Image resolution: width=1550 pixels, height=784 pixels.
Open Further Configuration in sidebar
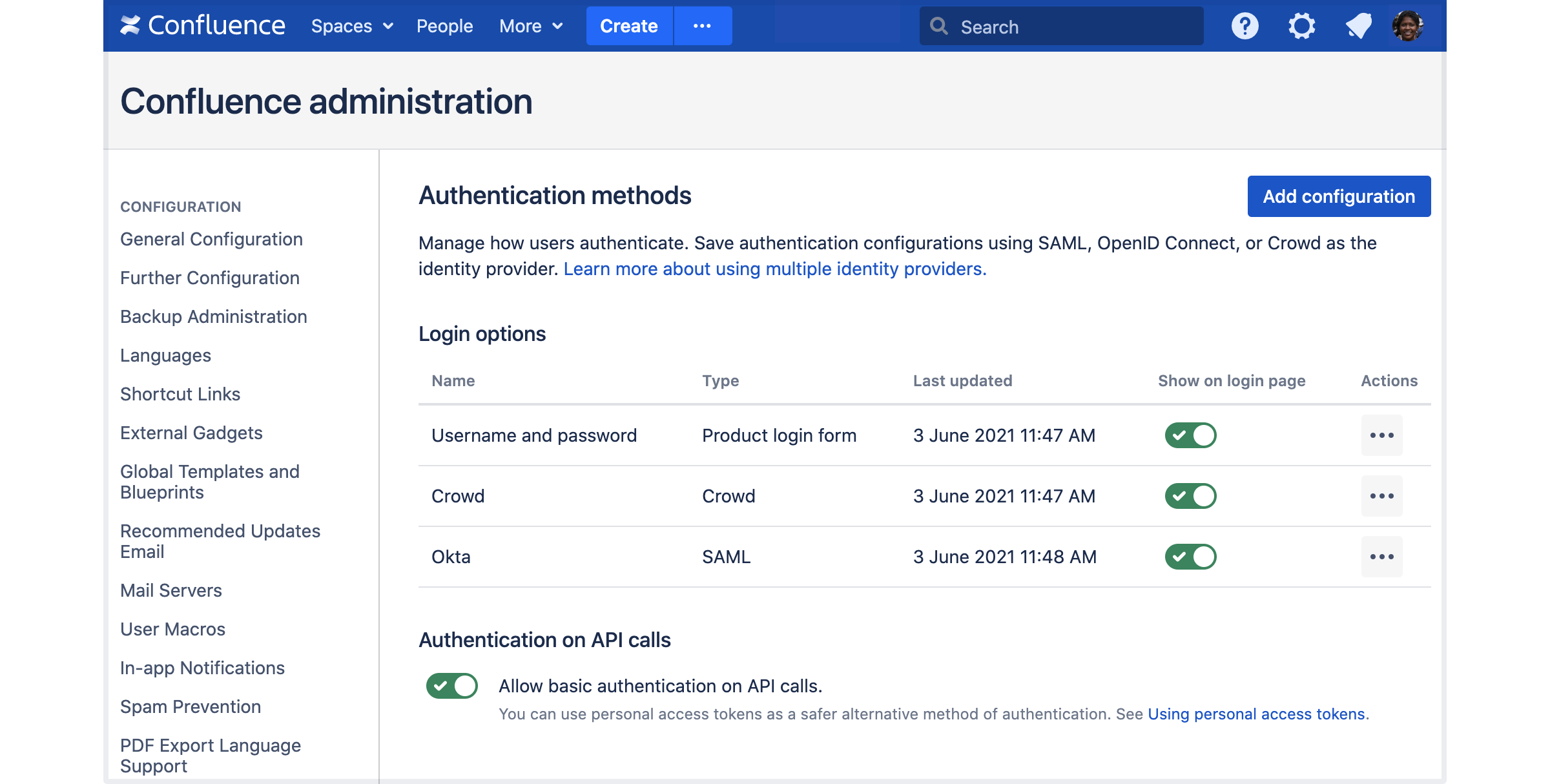(x=210, y=278)
